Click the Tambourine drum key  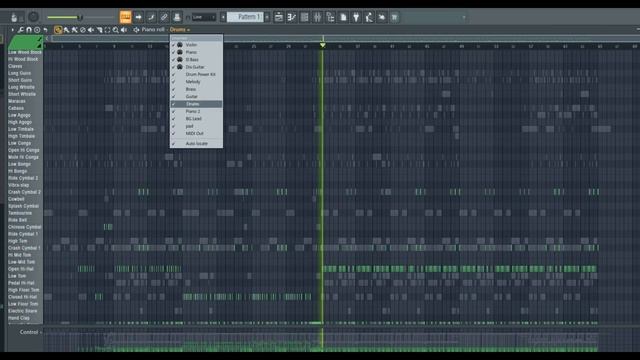click(24, 213)
